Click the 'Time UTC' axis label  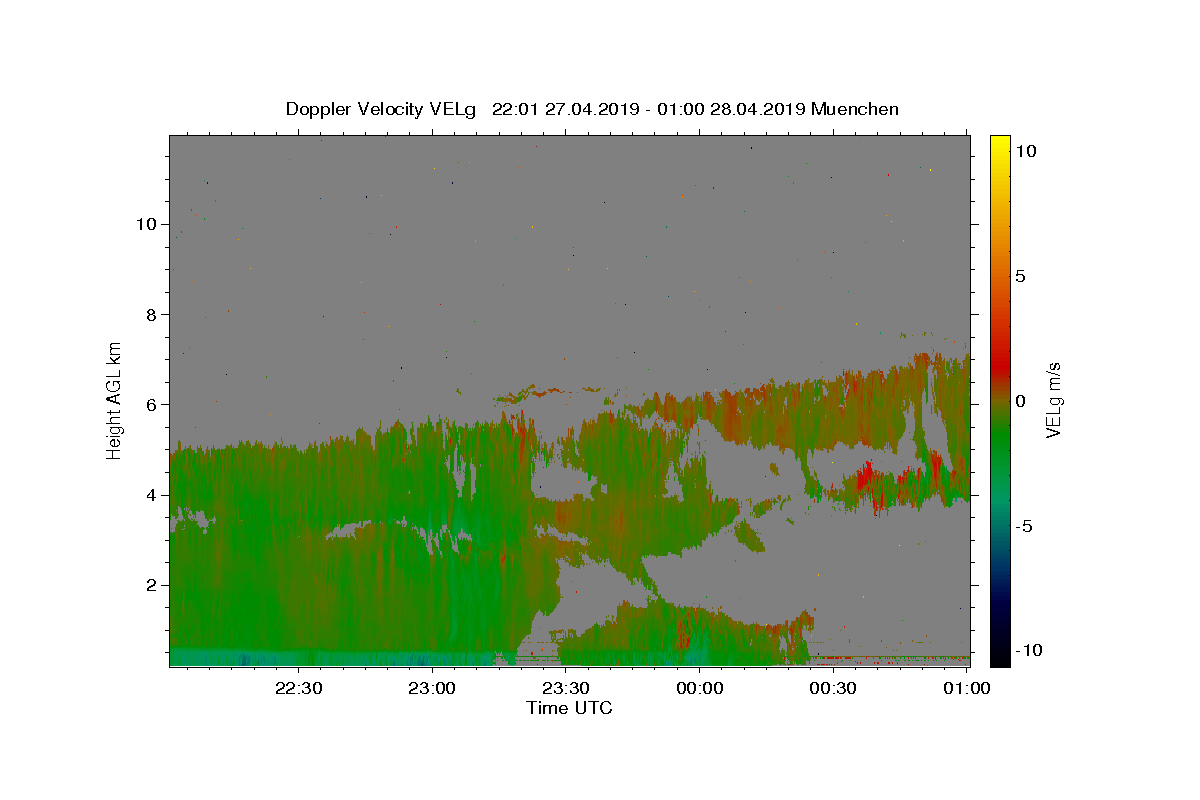pos(569,708)
